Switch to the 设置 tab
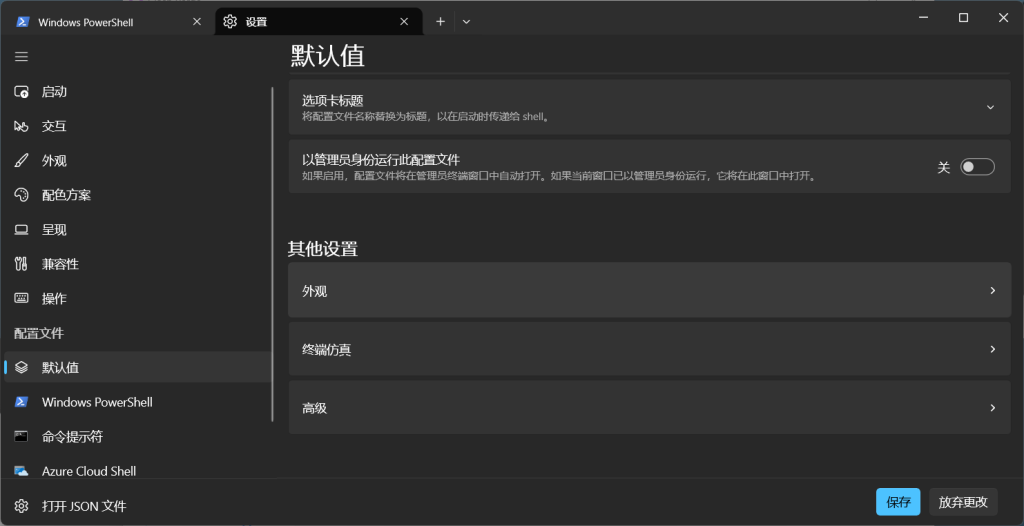 [x=318, y=22]
